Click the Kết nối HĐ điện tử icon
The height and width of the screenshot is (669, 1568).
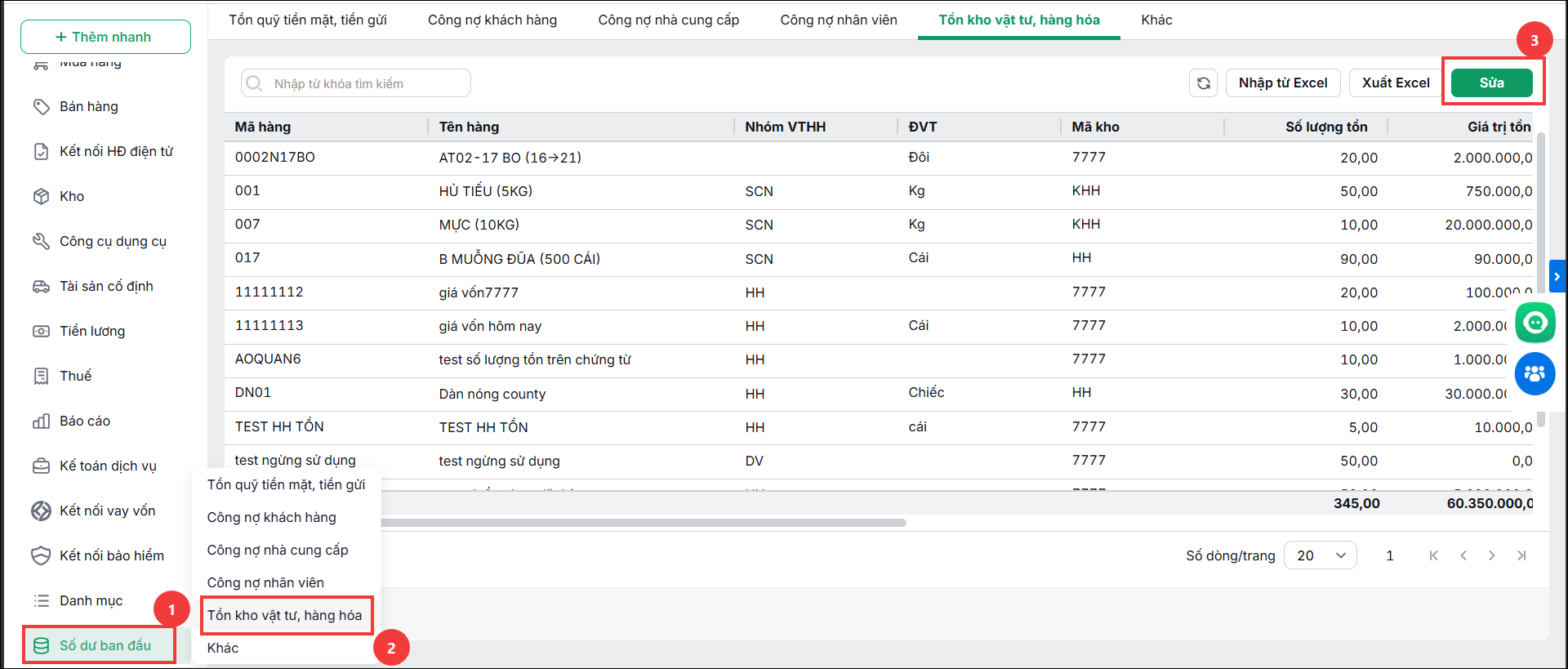click(41, 152)
